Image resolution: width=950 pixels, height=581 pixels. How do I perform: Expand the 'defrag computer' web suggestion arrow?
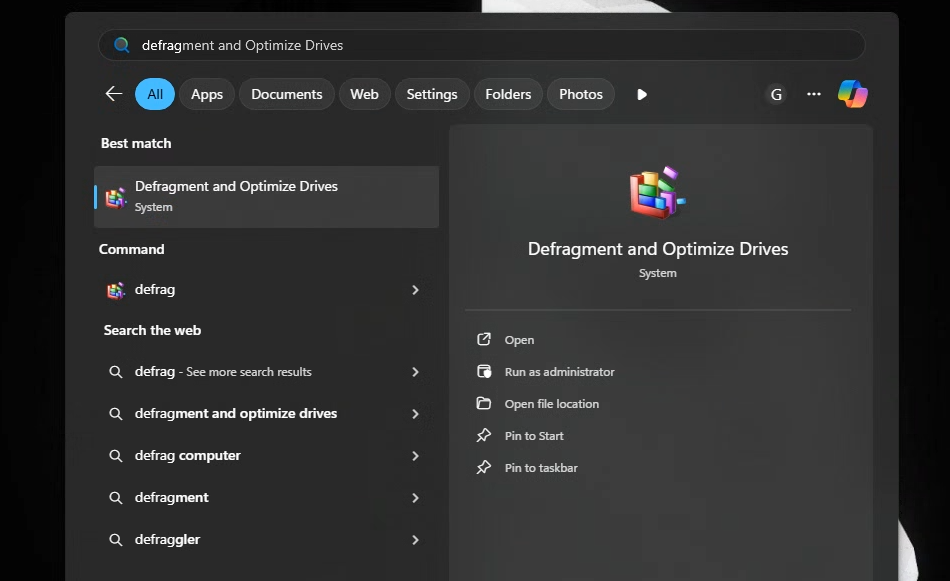click(415, 456)
